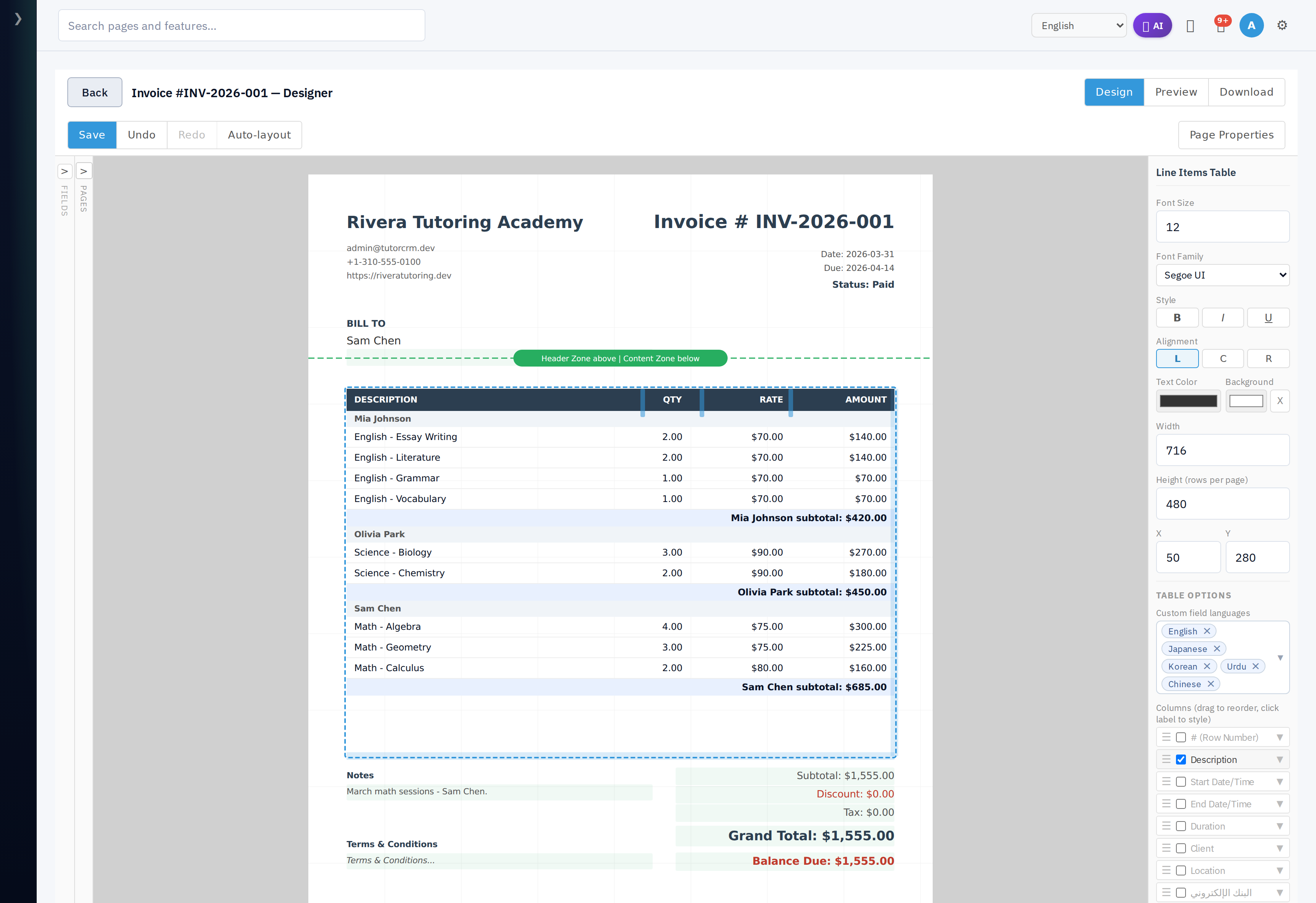Open the user avatar A menu
Image resolution: width=1316 pixels, height=903 pixels.
click(1251, 26)
